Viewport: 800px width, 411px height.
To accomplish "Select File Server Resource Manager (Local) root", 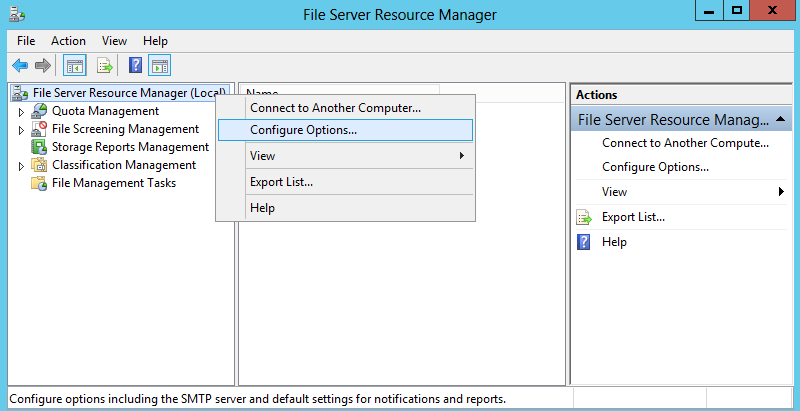I will 129,93.
